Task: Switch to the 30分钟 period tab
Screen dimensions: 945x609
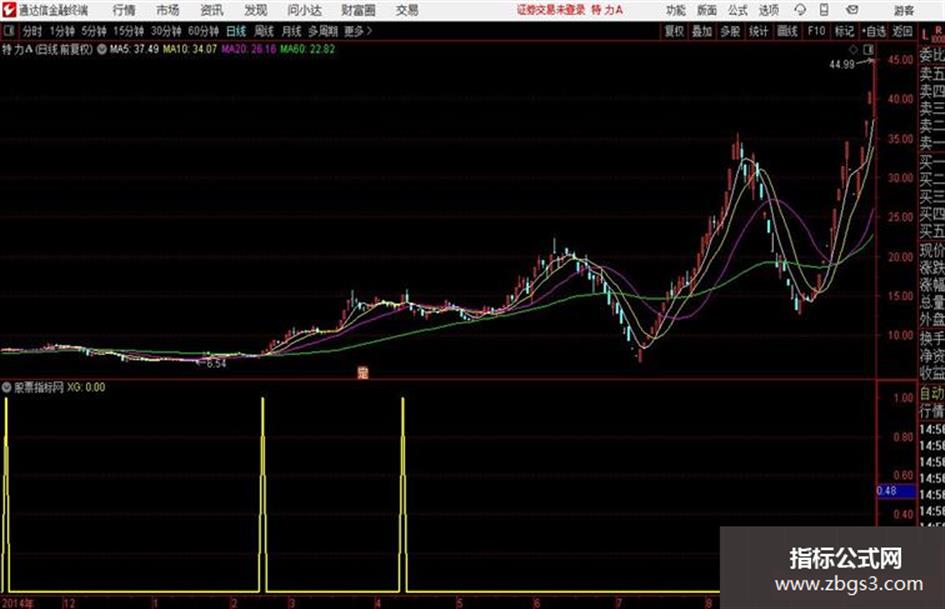Action: (166, 31)
